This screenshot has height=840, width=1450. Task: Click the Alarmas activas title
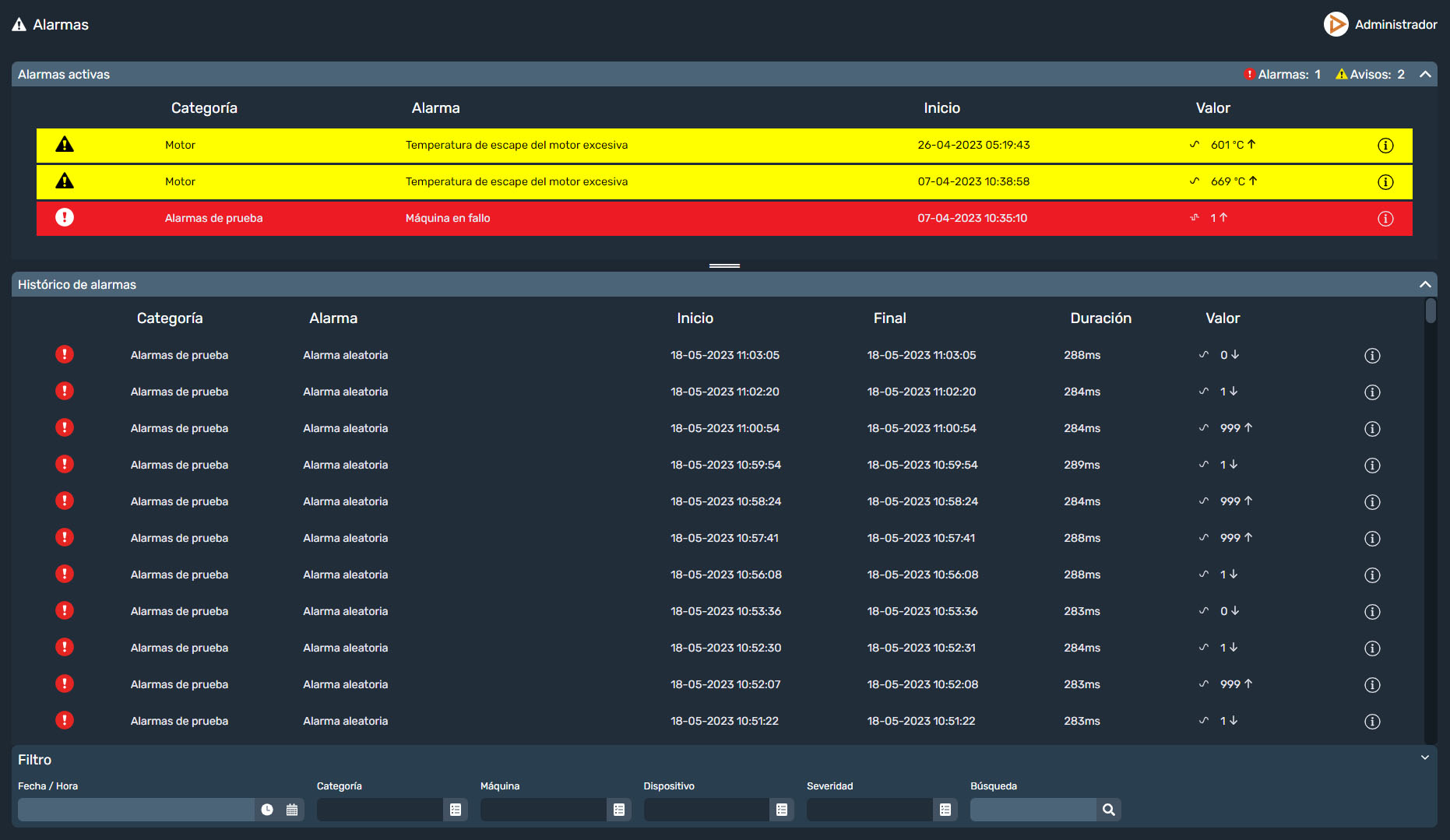64,75
